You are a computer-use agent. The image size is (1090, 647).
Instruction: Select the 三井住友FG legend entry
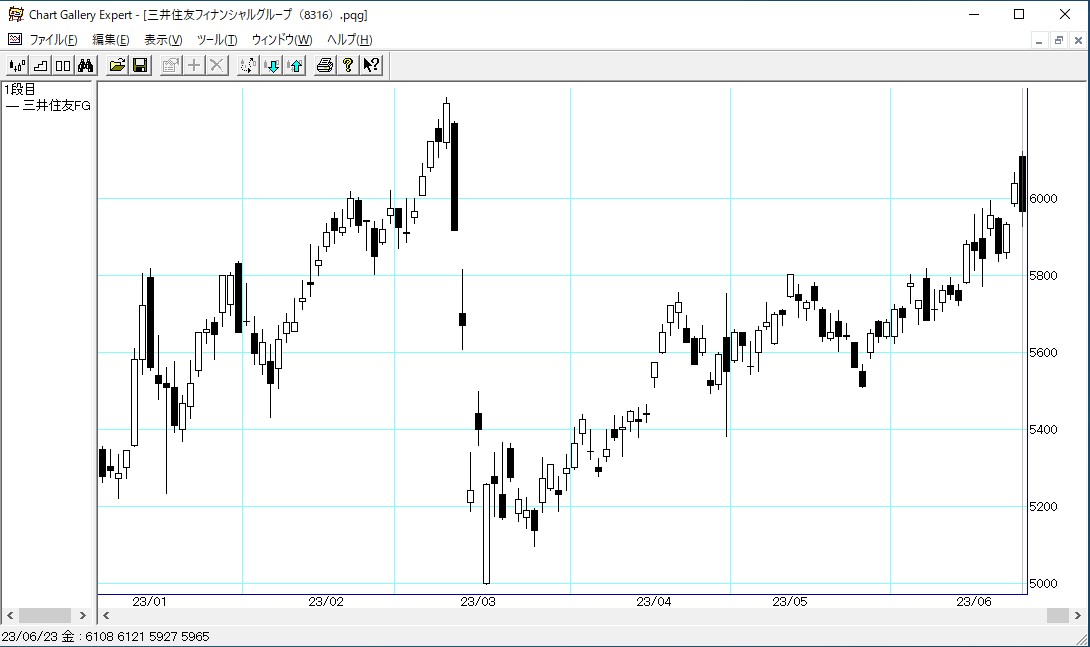48,105
